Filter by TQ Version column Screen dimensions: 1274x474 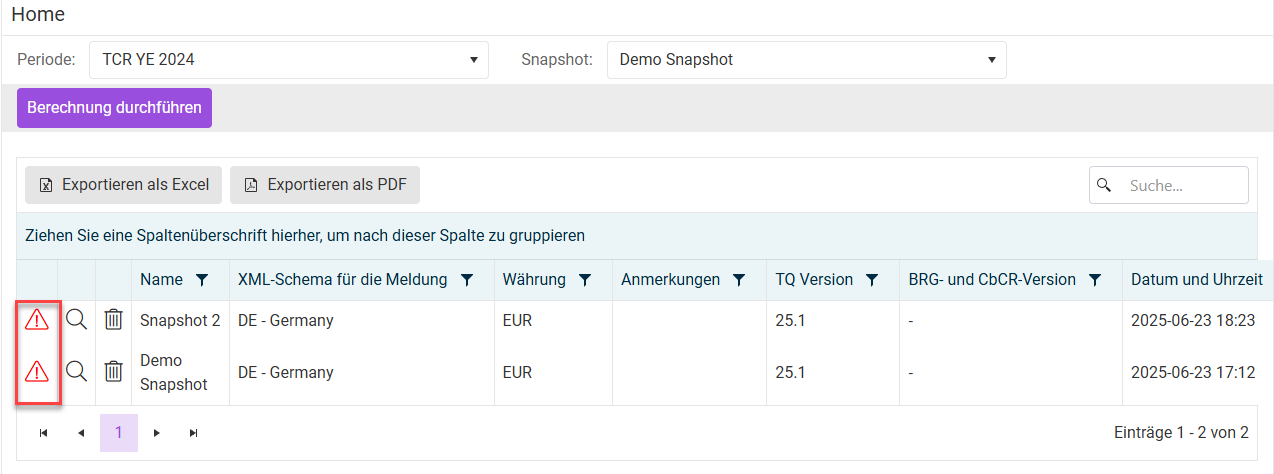tap(872, 280)
